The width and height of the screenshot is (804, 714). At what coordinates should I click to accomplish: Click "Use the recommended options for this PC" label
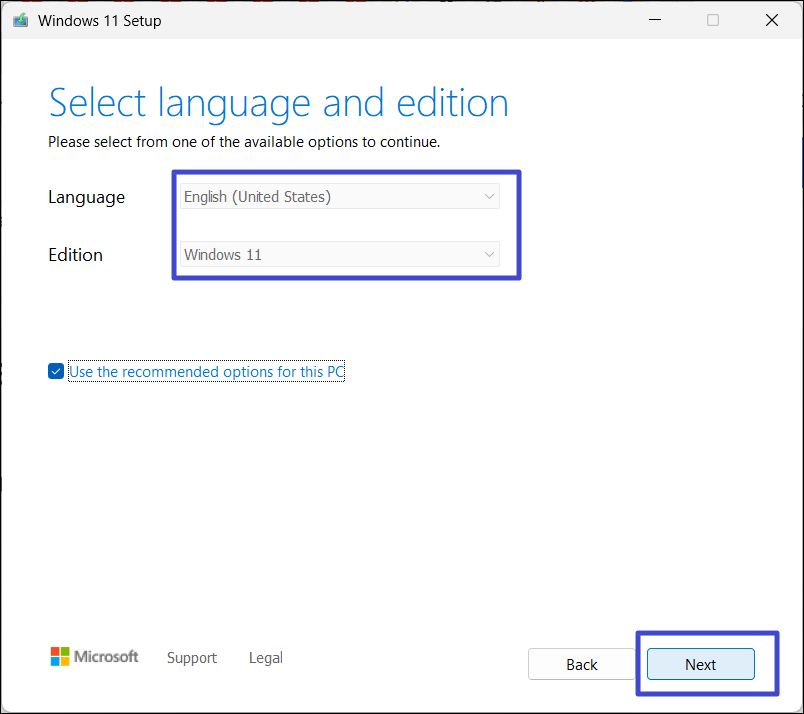[206, 372]
